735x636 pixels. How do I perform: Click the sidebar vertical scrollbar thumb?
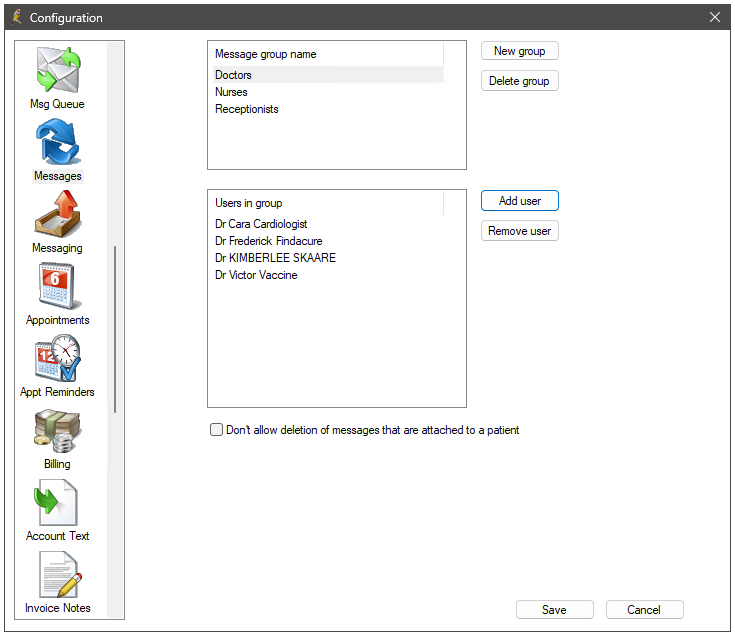coord(115,329)
